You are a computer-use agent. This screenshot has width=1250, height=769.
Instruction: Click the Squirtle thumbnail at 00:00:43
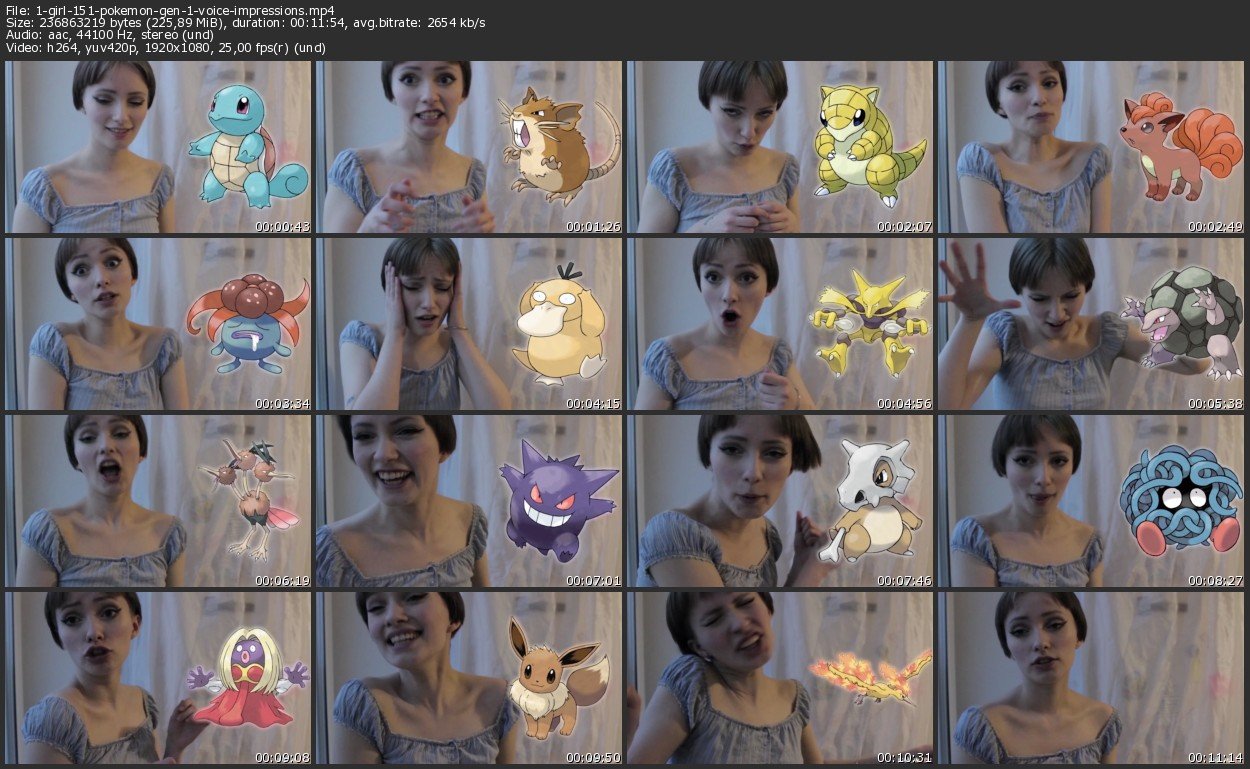coord(158,147)
